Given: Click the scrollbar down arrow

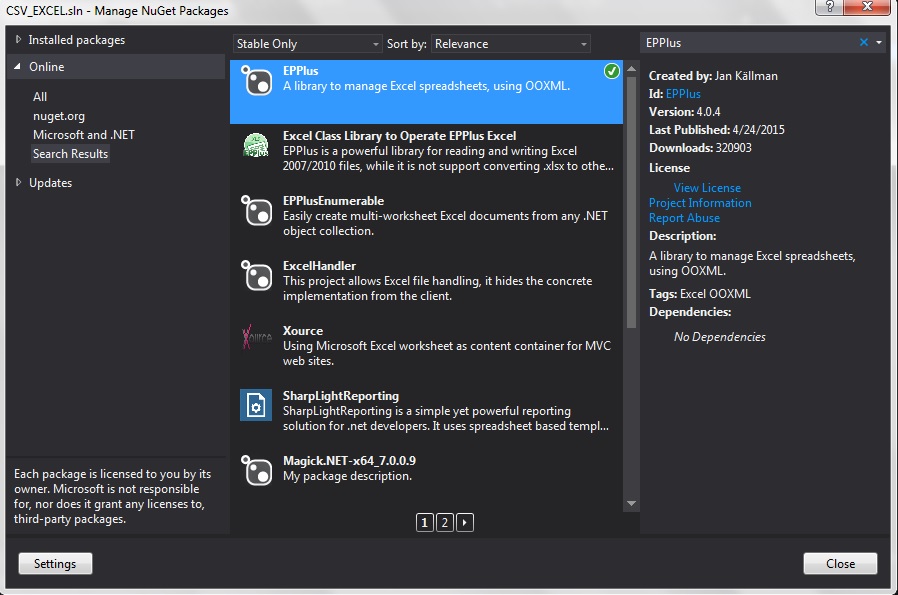Looking at the screenshot, I should point(631,504).
